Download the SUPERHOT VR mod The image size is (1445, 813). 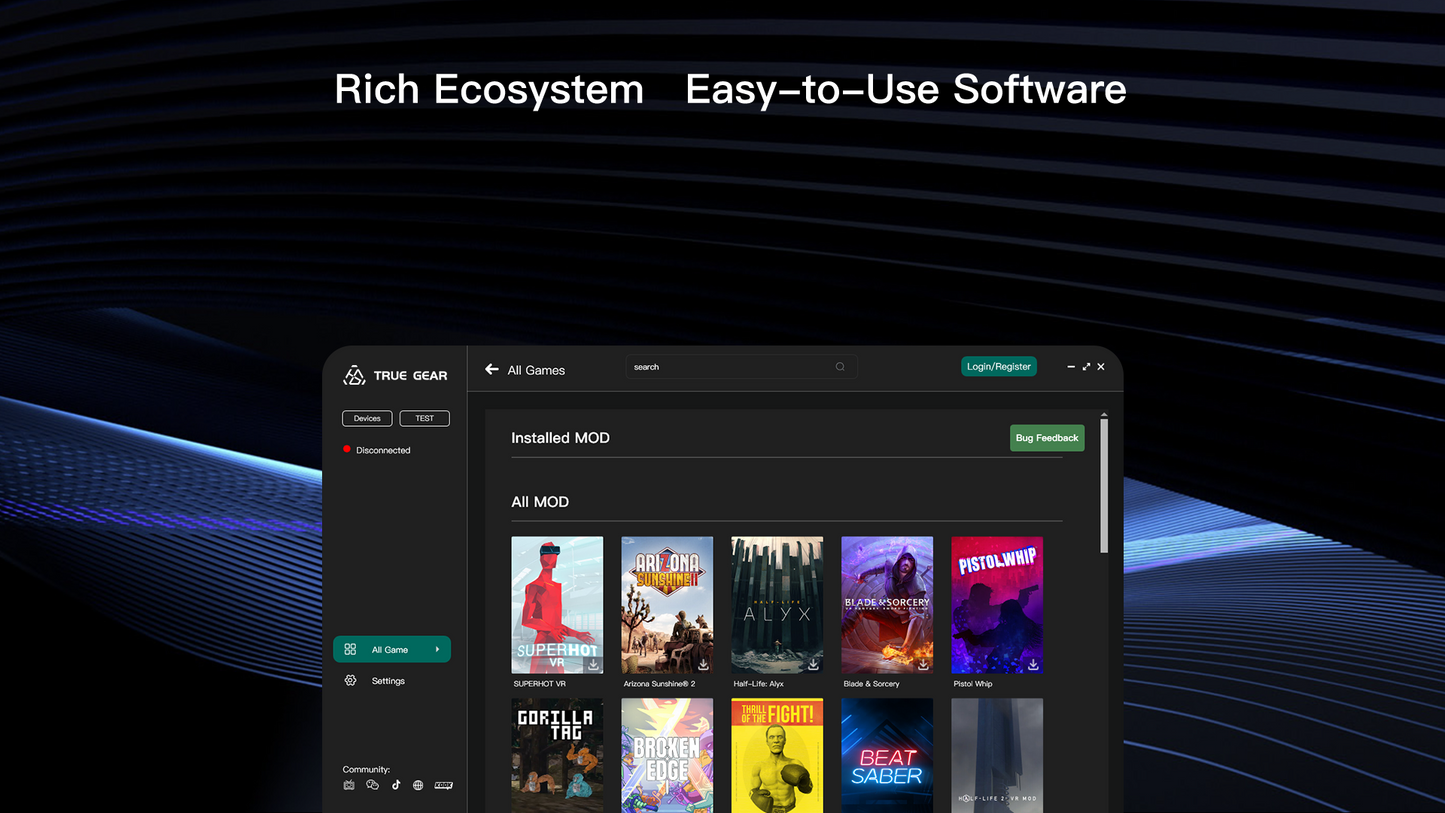(x=593, y=664)
